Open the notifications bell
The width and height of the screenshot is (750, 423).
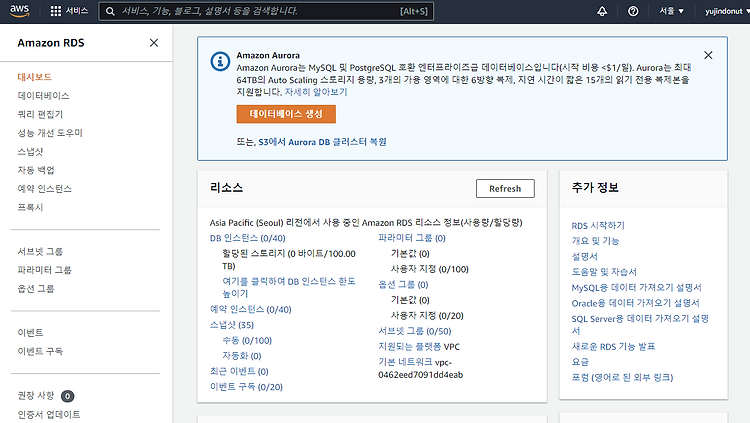tap(602, 11)
